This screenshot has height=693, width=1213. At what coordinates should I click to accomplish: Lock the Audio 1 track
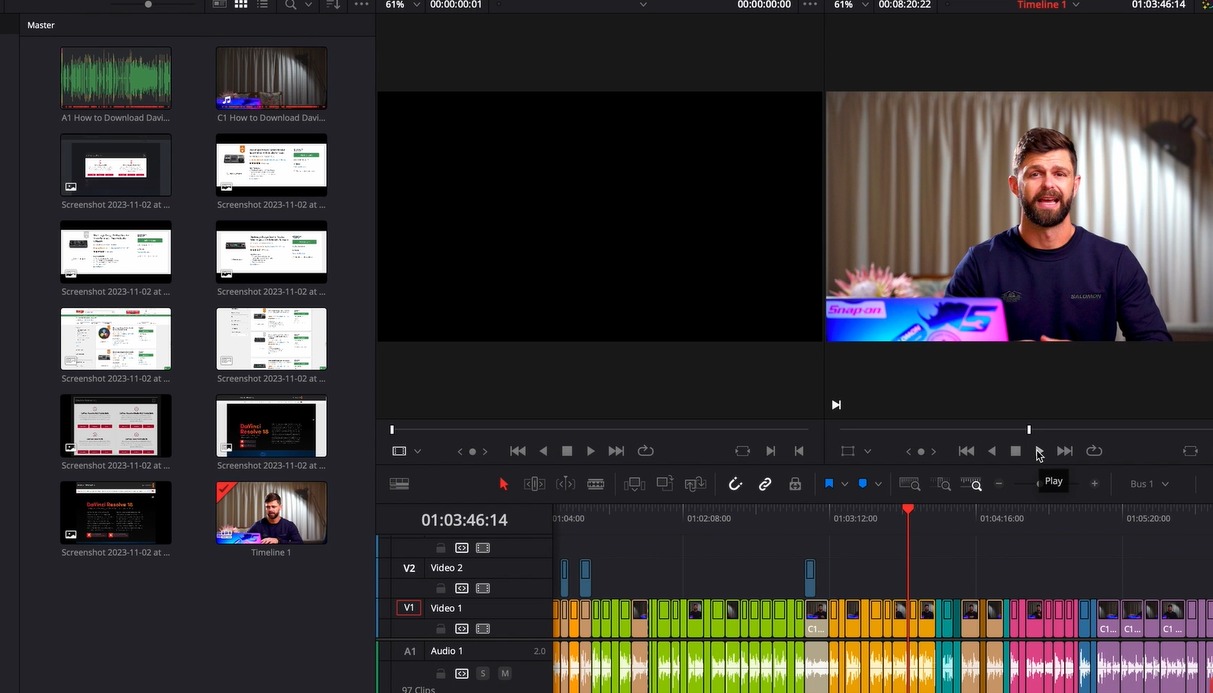coord(441,673)
